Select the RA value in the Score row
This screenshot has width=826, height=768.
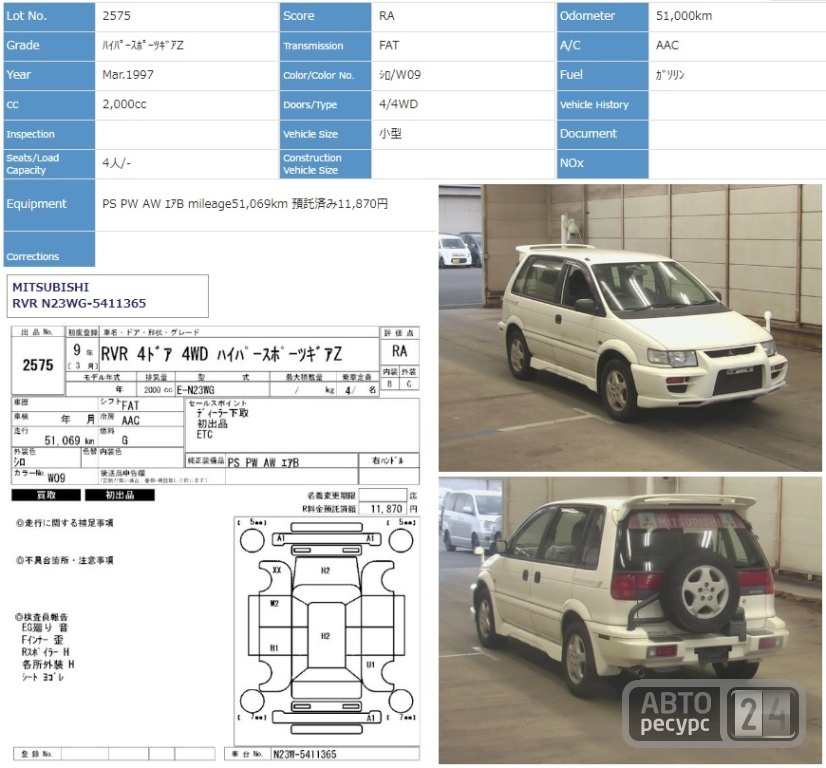[387, 16]
